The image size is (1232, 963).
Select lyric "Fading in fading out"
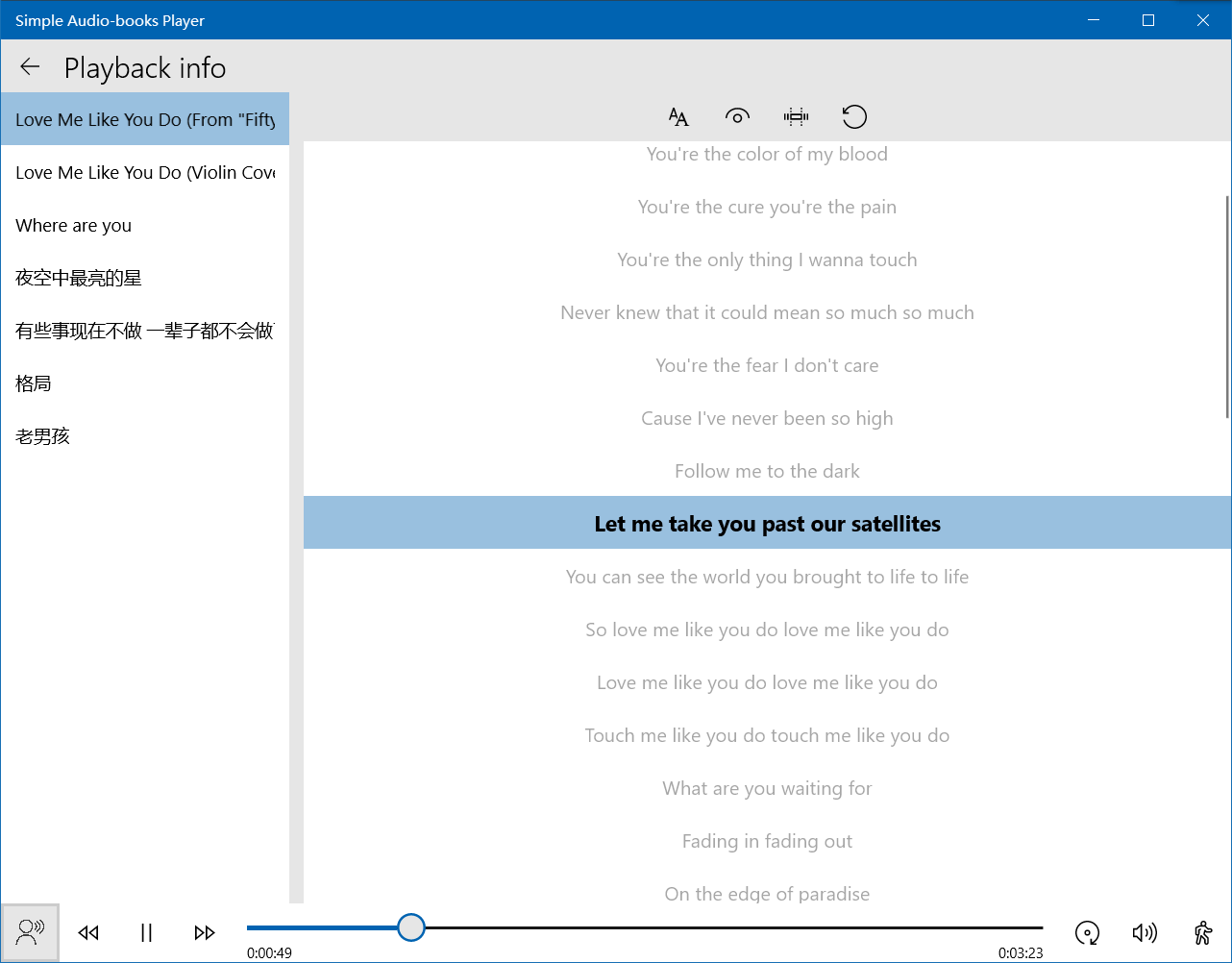(x=767, y=841)
